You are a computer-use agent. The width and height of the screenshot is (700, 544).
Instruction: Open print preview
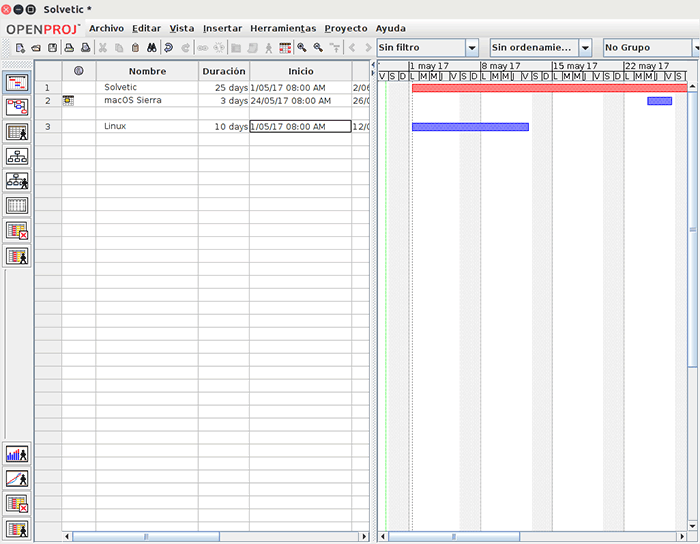[x=85, y=47]
